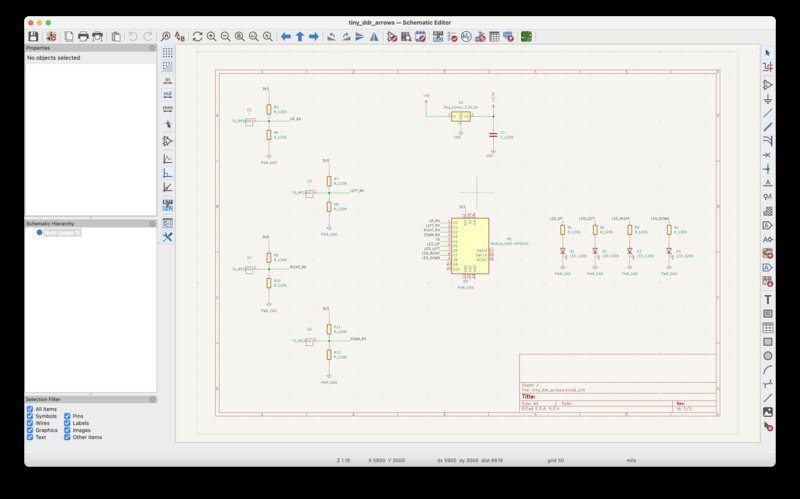Click the Print schematic icon
The height and width of the screenshot is (499, 800).
click(x=83, y=36)
